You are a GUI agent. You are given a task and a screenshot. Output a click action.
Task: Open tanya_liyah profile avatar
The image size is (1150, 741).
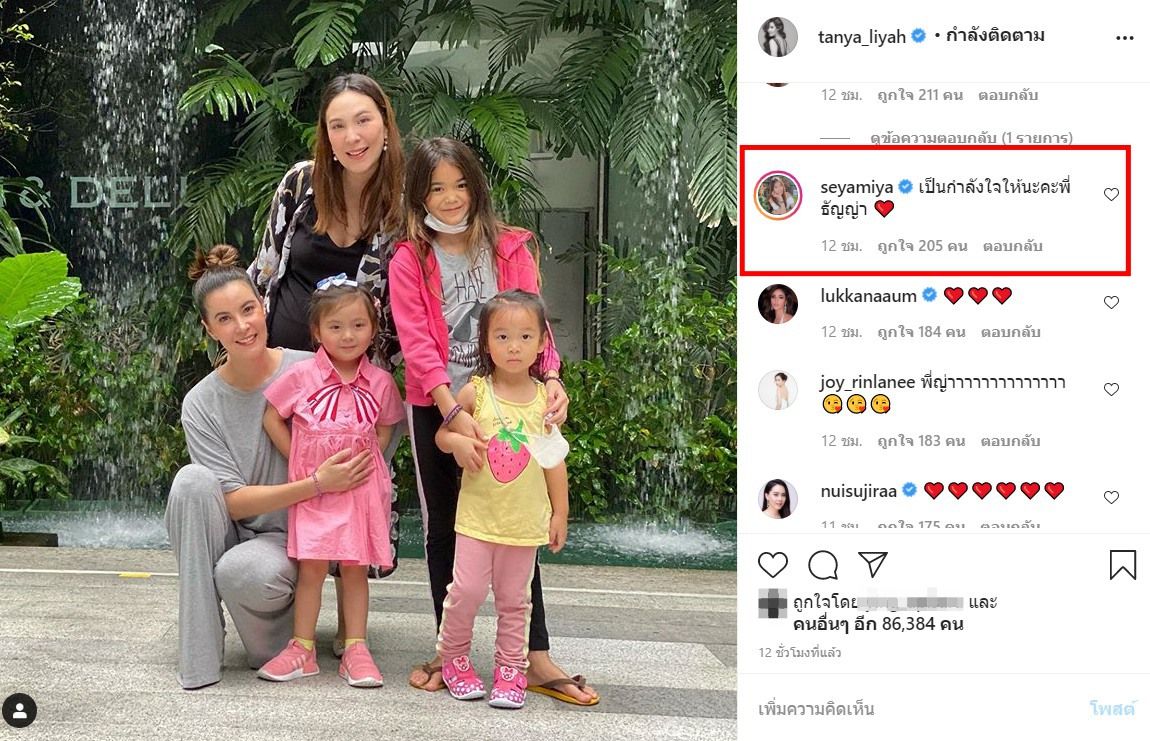777,37
